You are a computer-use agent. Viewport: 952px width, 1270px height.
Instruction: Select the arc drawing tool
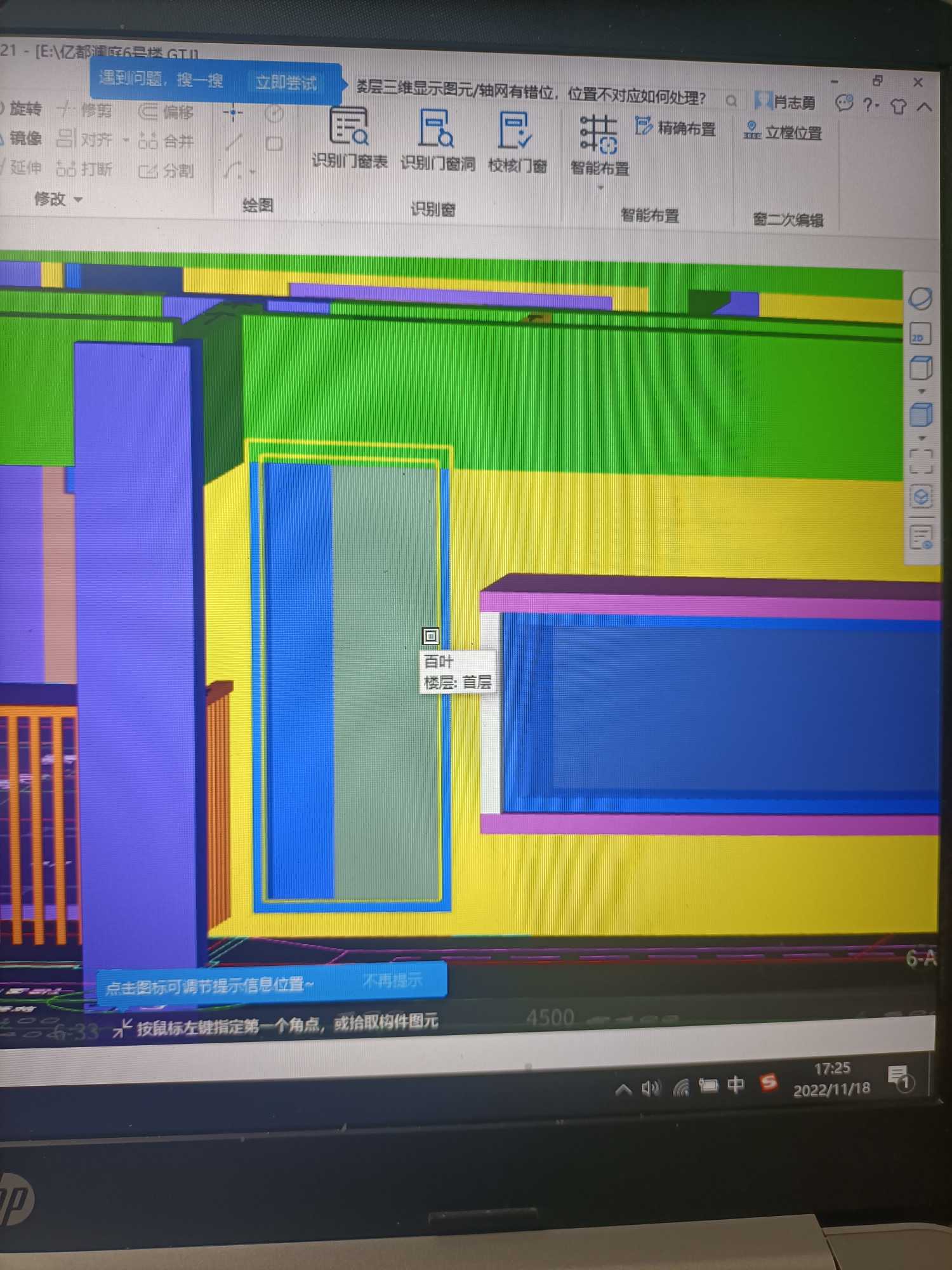point(232,170)
